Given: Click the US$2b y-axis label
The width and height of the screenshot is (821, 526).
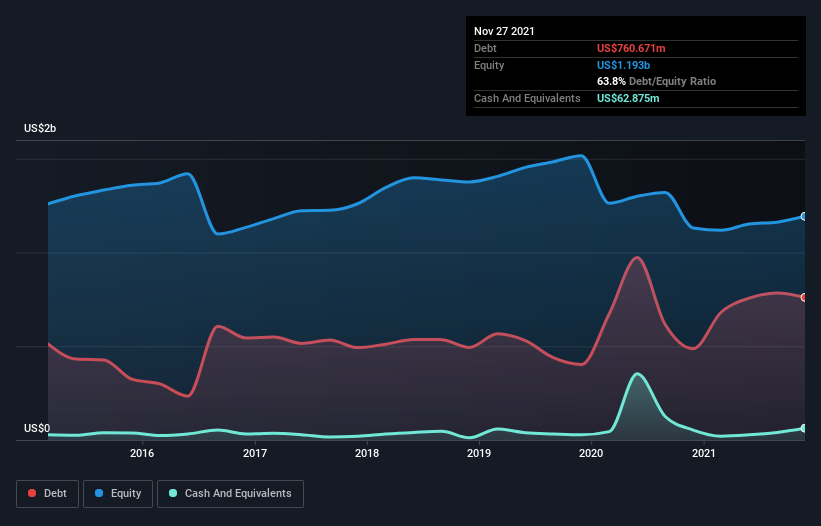Looking at the screenshot, I should coord(40,128).
